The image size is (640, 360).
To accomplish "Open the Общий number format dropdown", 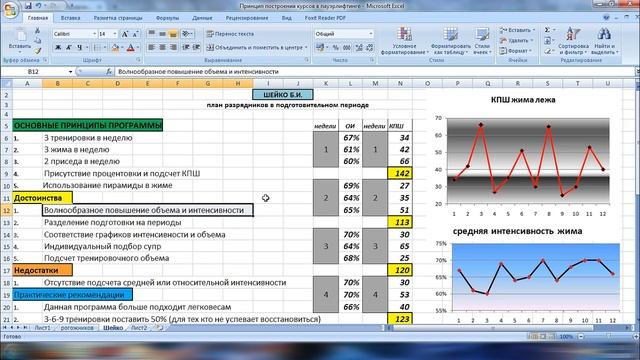I will pyautogui.click(x=371, y=34).
